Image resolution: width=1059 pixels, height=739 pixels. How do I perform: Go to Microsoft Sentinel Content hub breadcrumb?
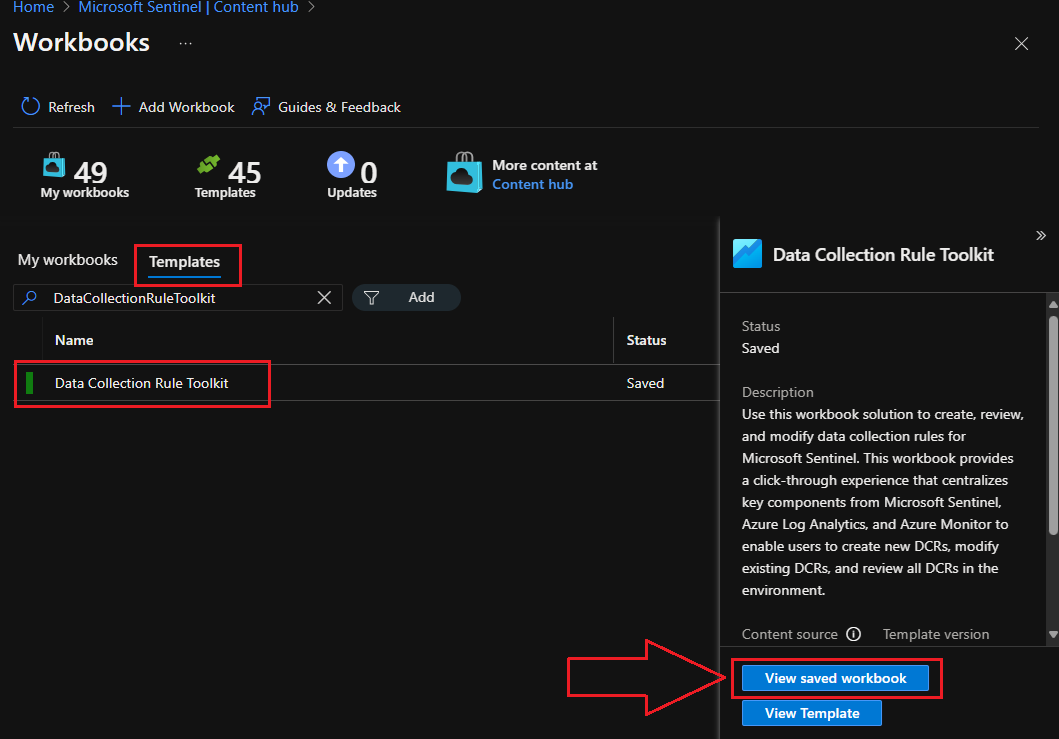coord(189,7)
